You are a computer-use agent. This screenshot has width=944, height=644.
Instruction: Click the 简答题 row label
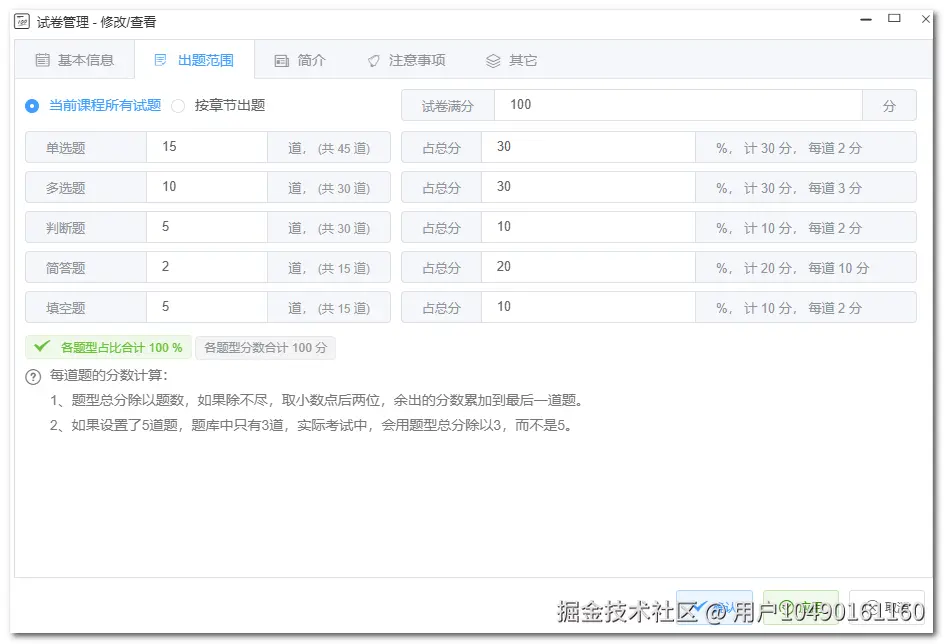66,268
